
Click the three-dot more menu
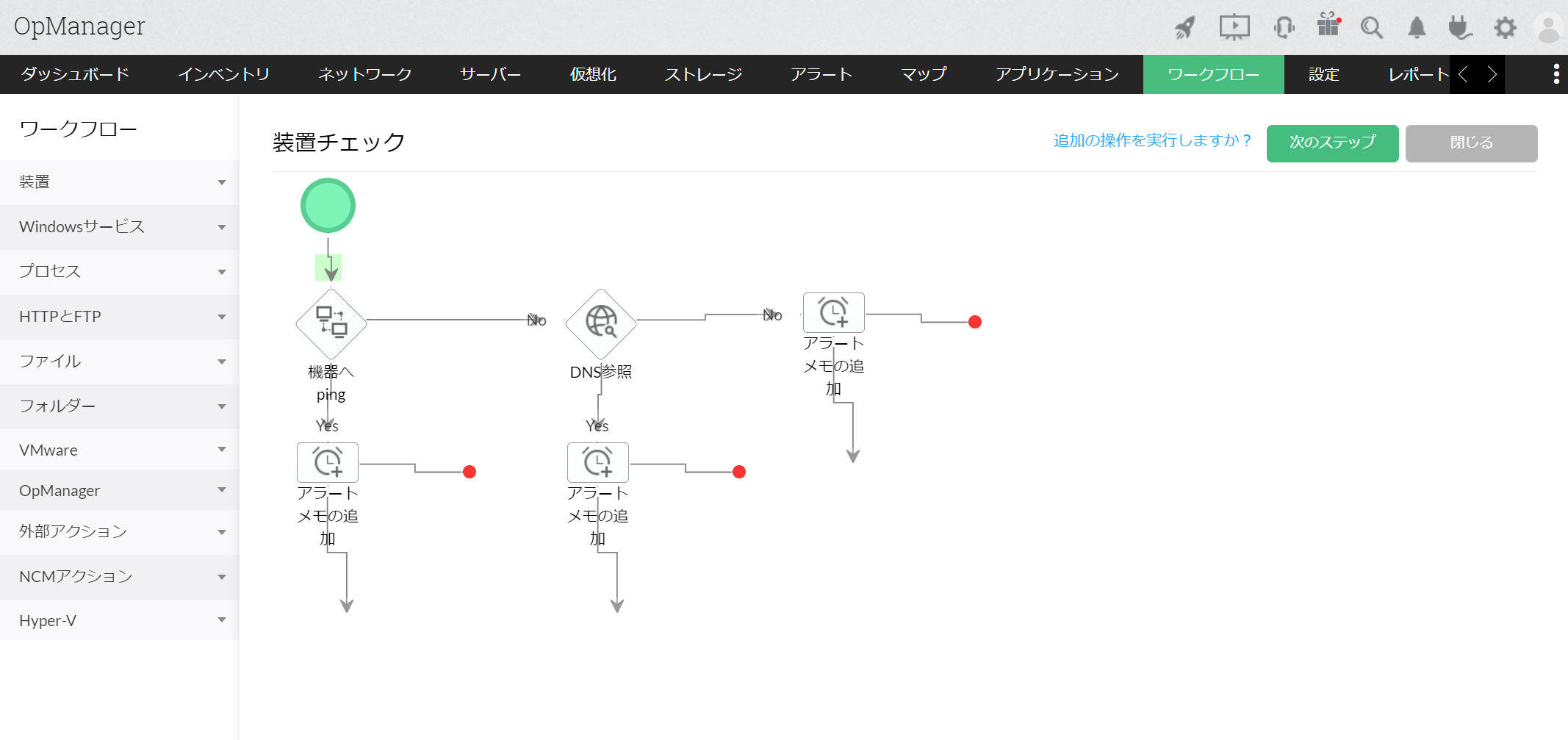click(x=1556, y=74)
